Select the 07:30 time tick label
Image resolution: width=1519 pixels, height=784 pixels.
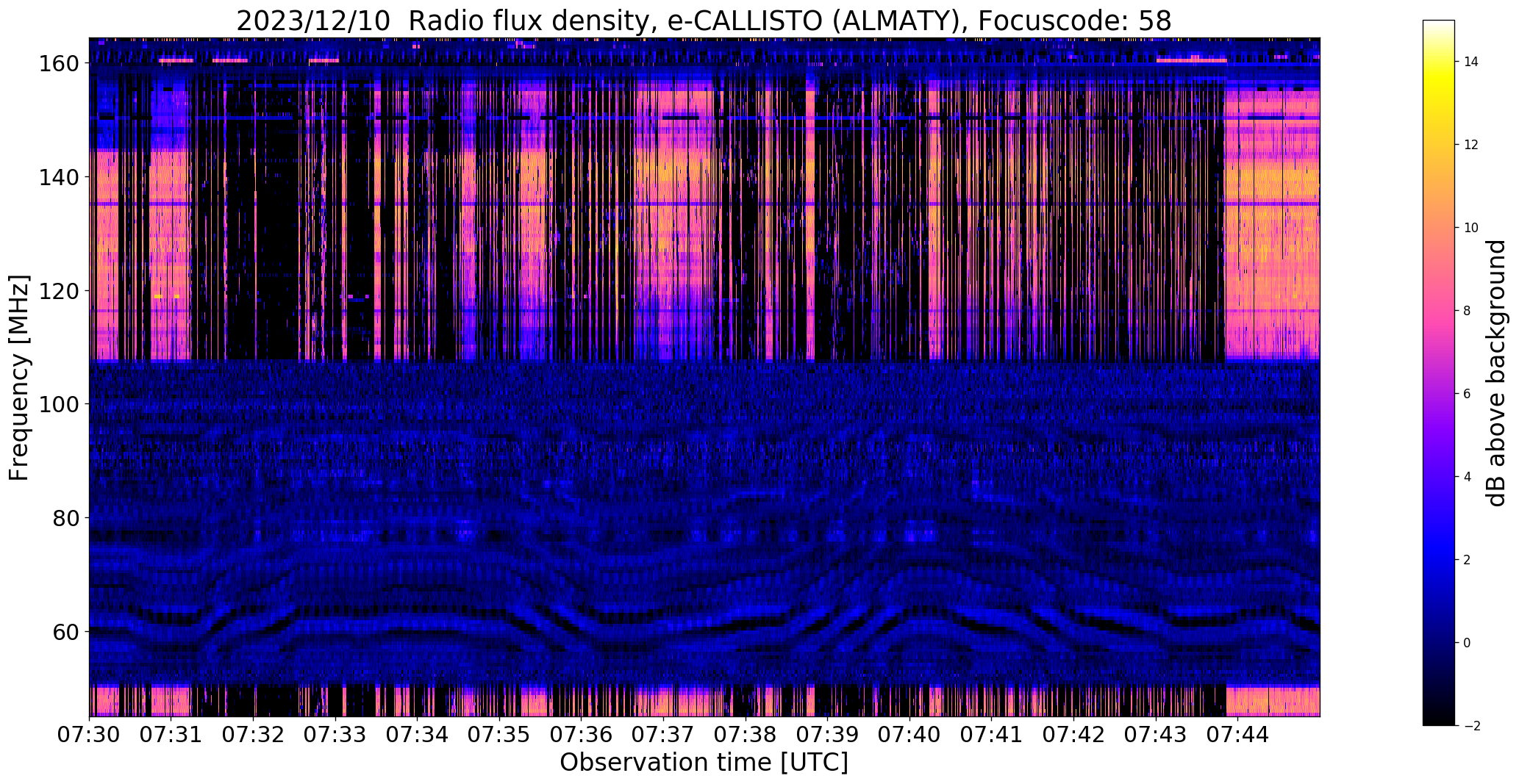[90, 734]
